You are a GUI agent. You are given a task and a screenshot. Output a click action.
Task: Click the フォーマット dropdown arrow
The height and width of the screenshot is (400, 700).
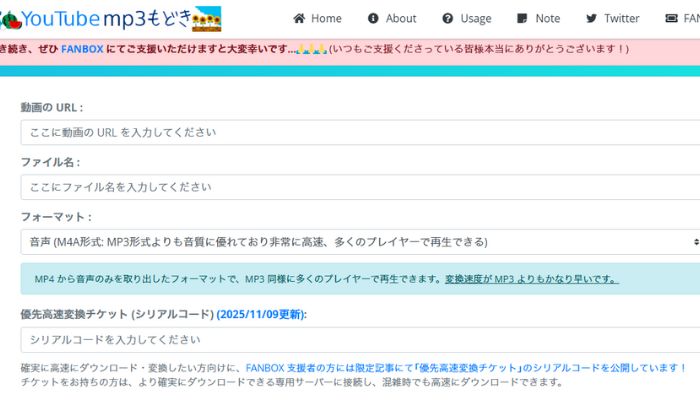(x=696, y=242)
